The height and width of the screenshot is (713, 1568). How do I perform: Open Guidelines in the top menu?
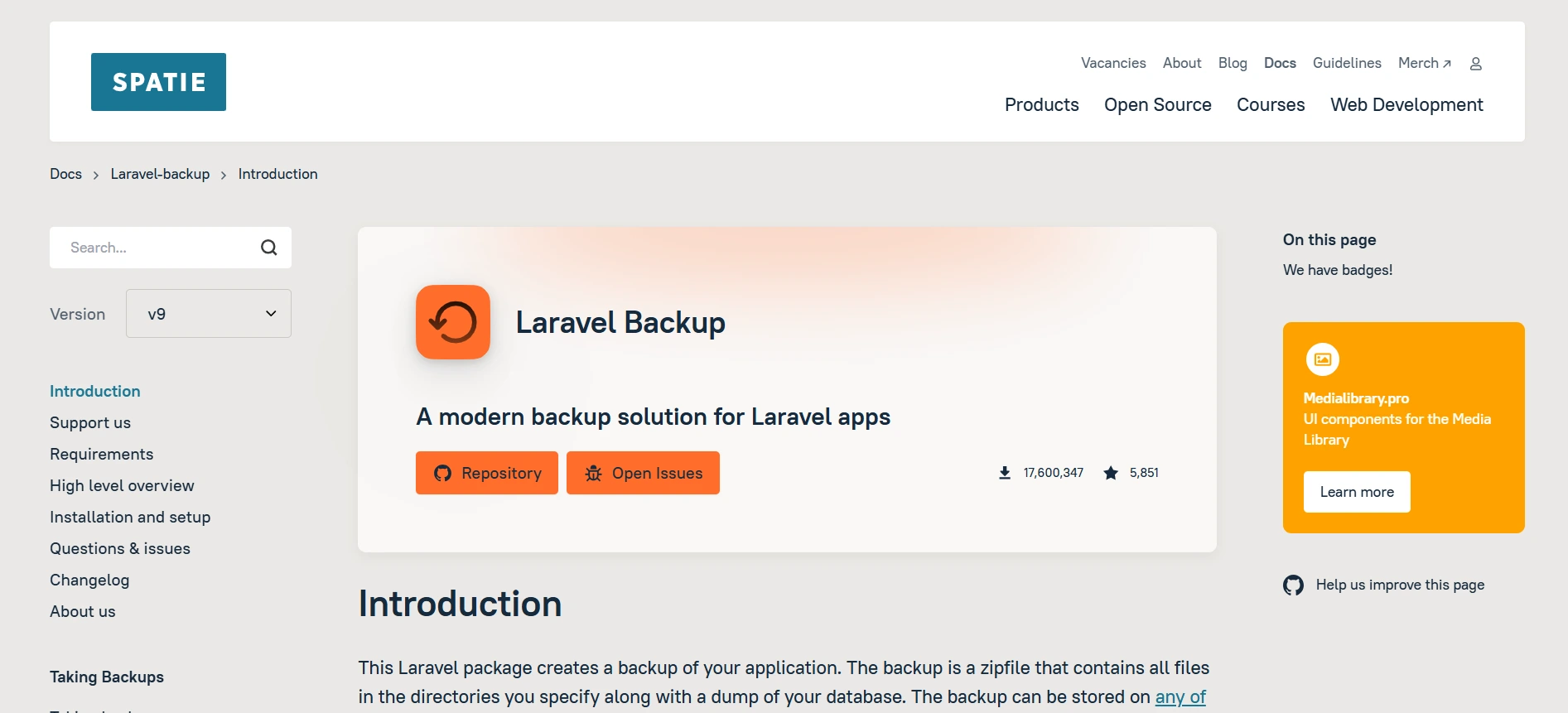pyautogui.click(x=1347, y=63)
